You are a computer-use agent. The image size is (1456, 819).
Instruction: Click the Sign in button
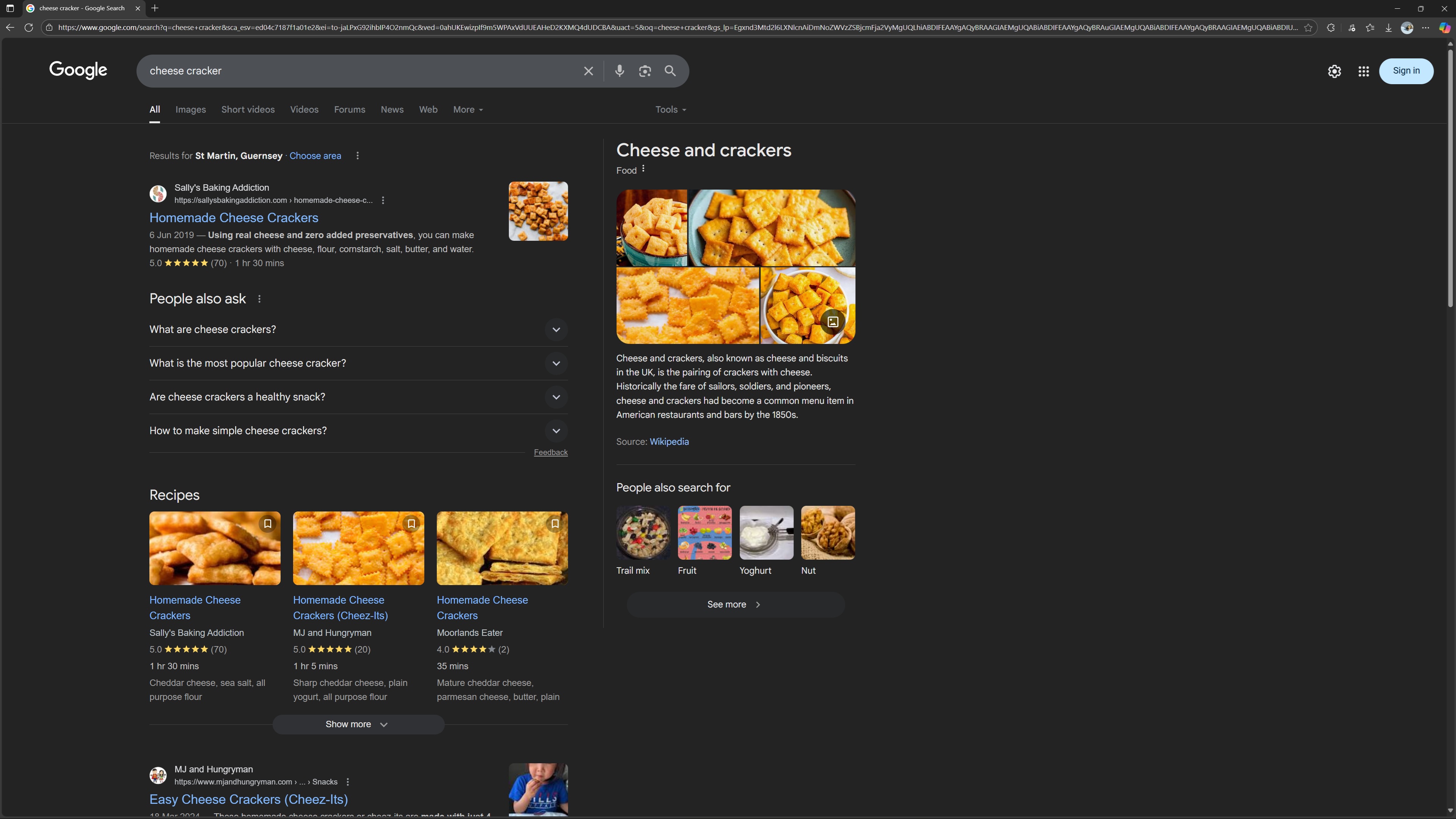click(1406, 71)
